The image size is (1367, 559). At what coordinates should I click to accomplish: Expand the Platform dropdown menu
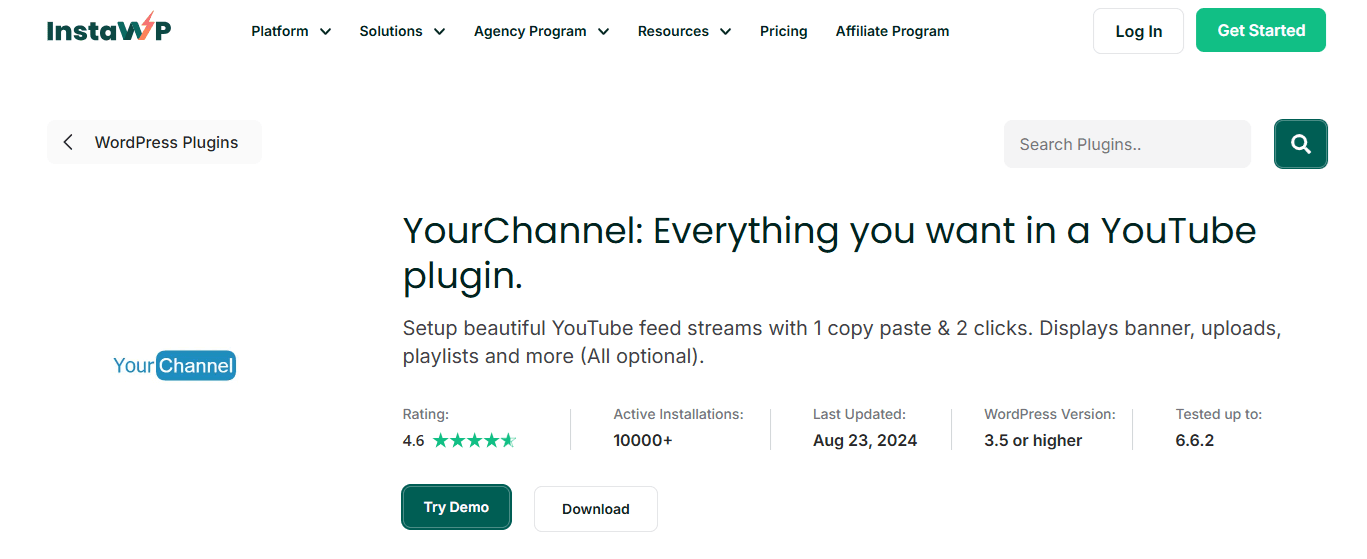[291, 31]
